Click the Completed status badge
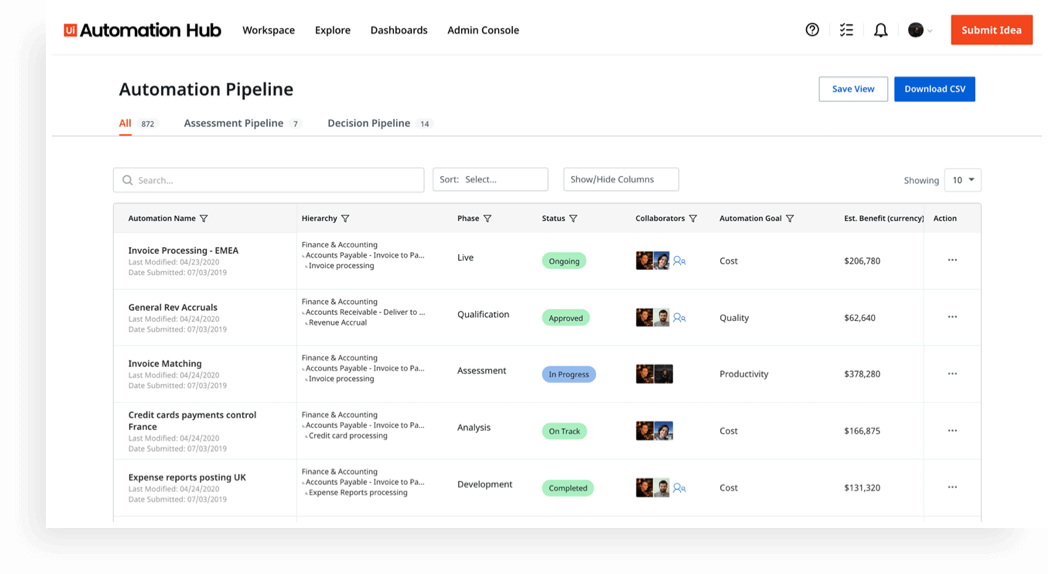Image resolution: width=1048 pixels, height=574 pixels. click(x=567, y=488)
